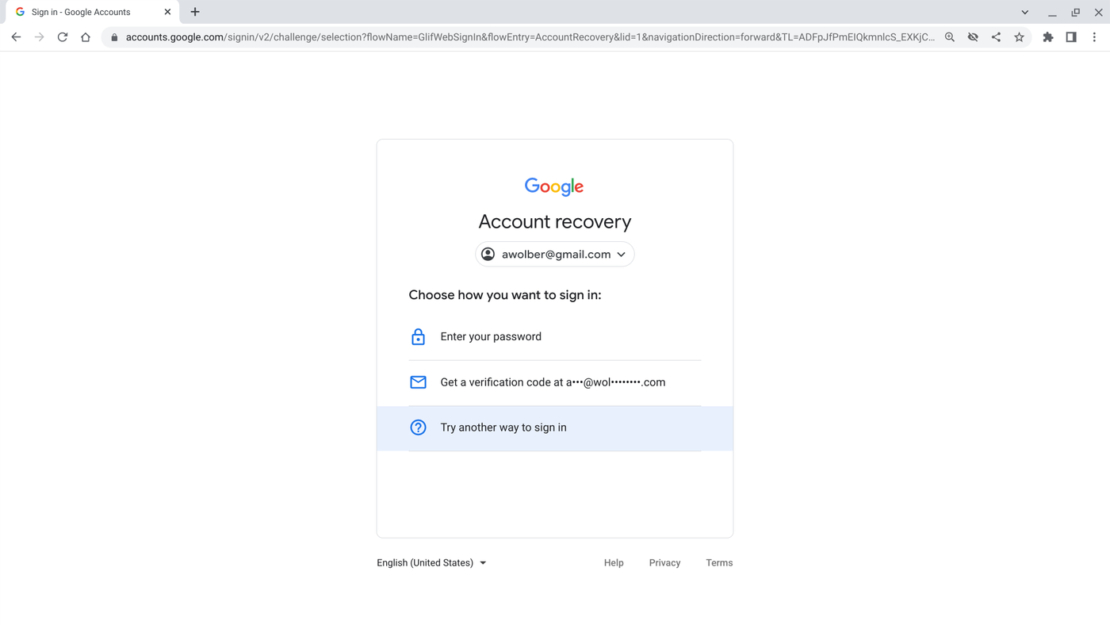
Task: Click the question mark help icon
Action: click(418, 428)
